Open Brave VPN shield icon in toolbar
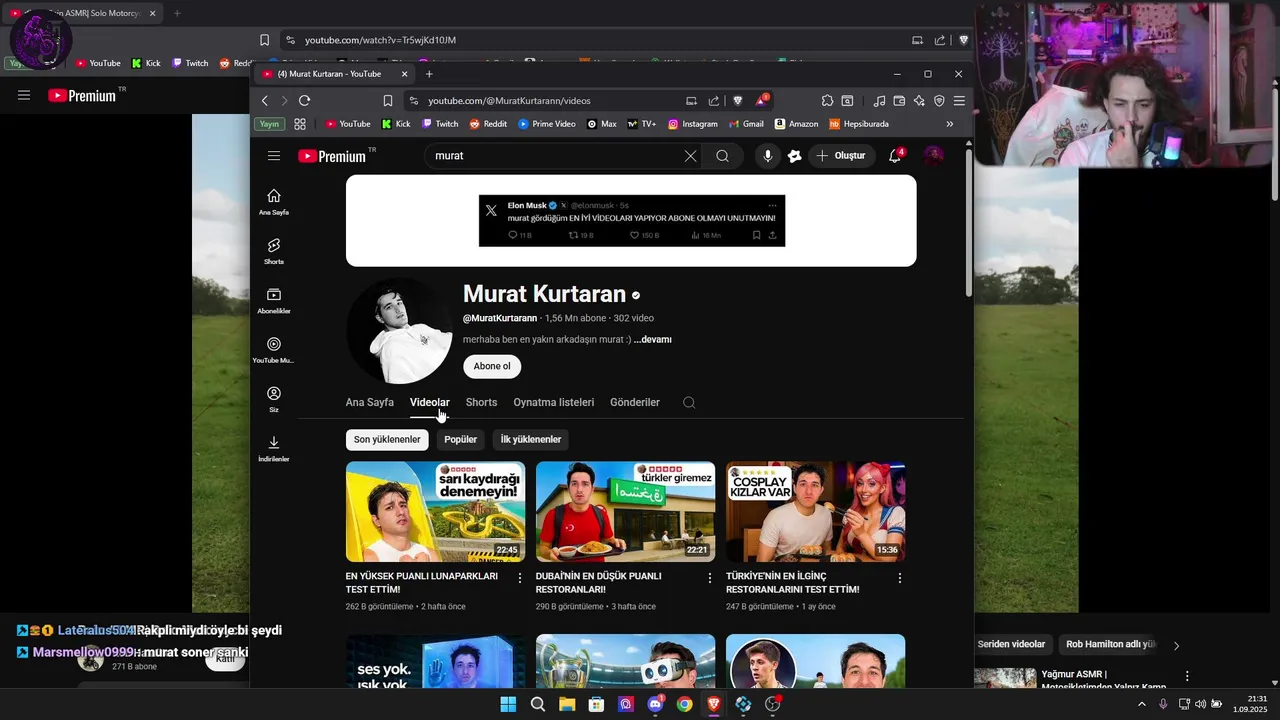This screenshot has width=1280, height=720. pos(939,101)
